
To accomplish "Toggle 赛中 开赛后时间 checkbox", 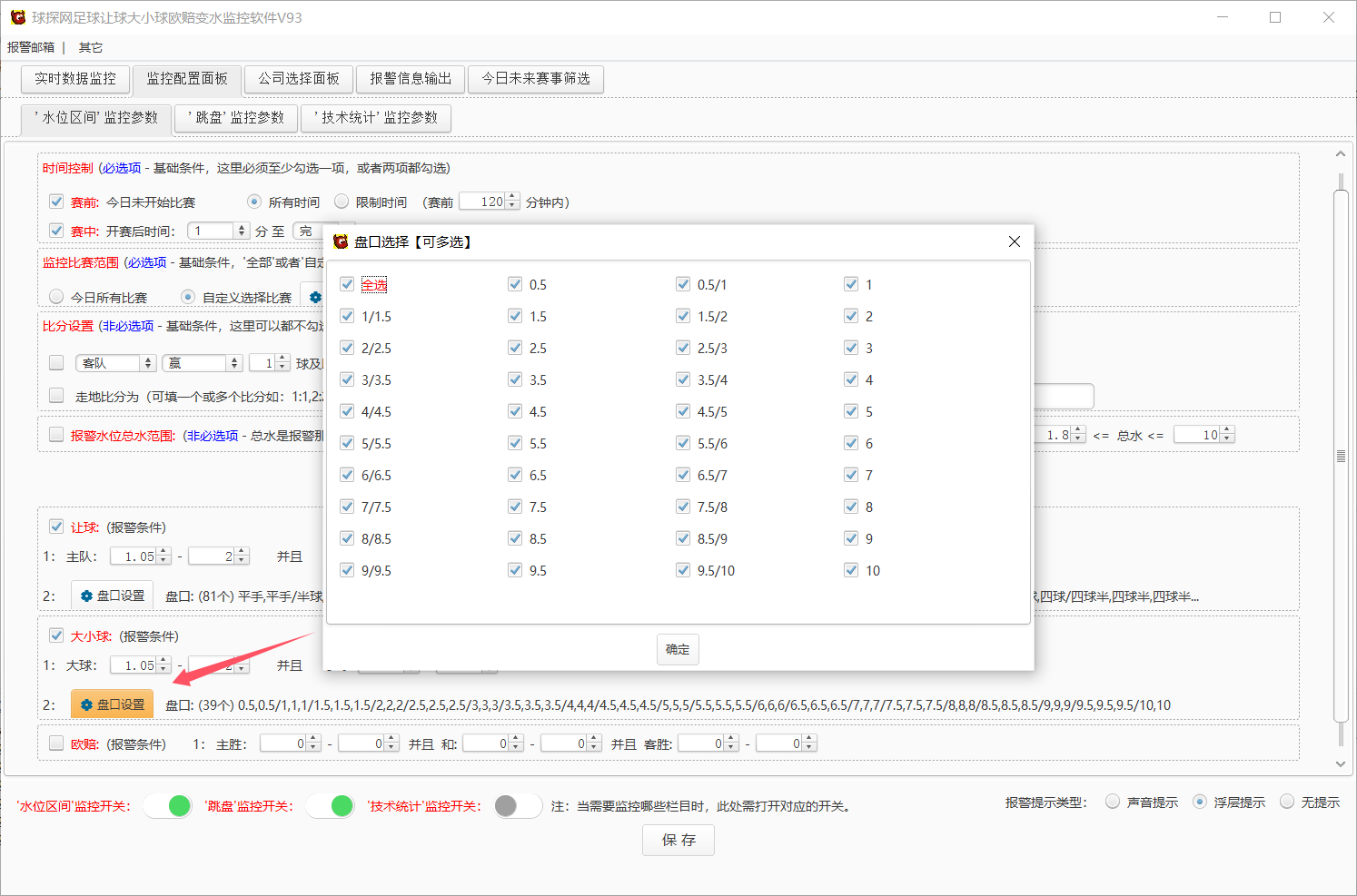I will (x=56, y=231).
